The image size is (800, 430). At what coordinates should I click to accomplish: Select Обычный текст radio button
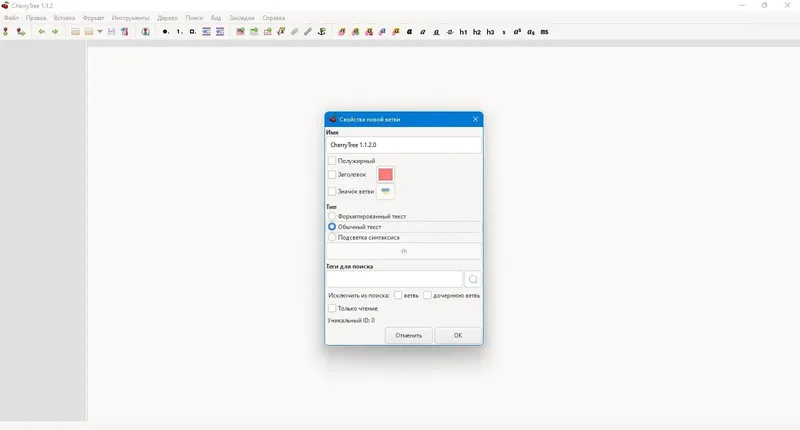332,226
